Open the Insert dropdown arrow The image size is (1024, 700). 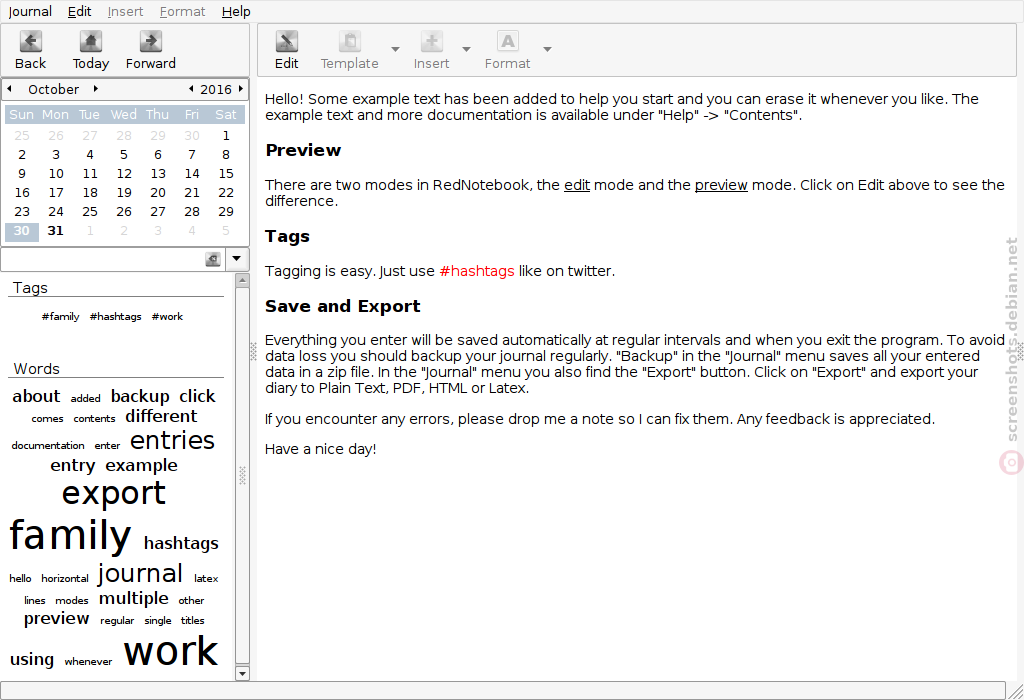pyautogui.click(x=466, y=50)
